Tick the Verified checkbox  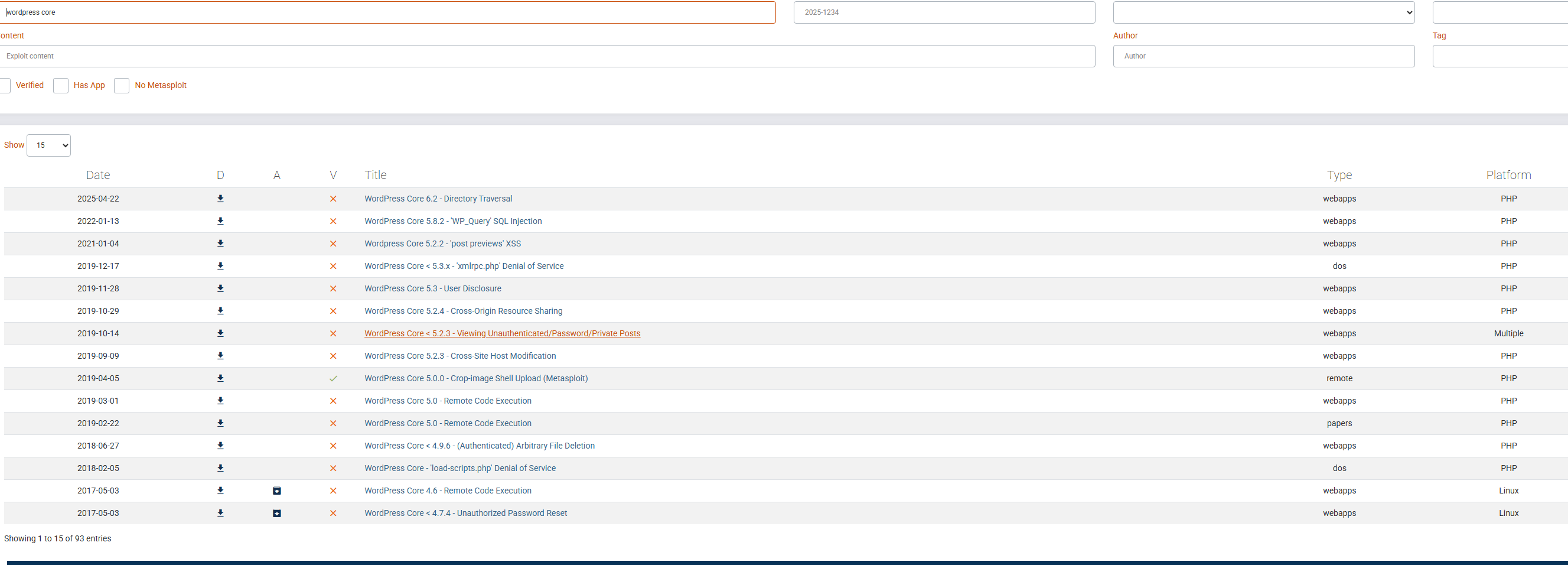[4, 86]
